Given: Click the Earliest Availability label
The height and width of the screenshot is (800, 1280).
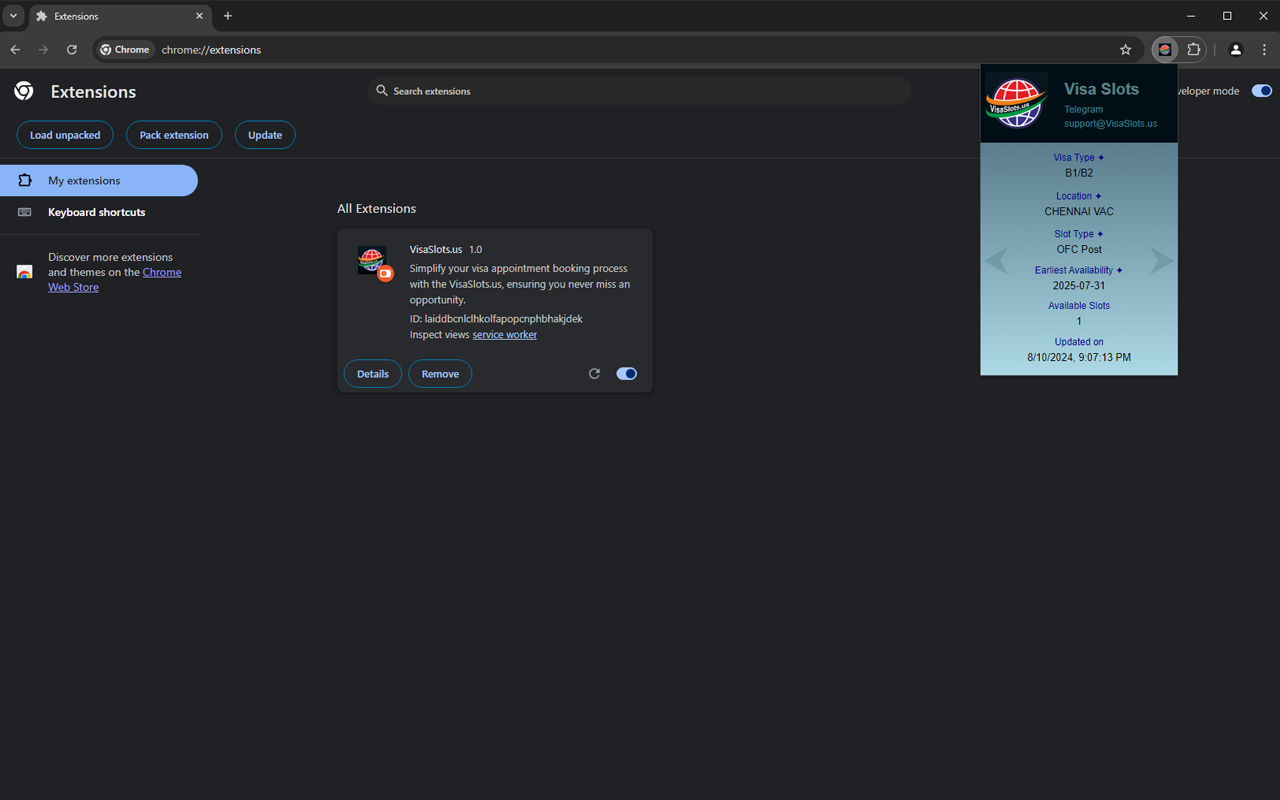Looking at the screenshot, I should 1079,270.
